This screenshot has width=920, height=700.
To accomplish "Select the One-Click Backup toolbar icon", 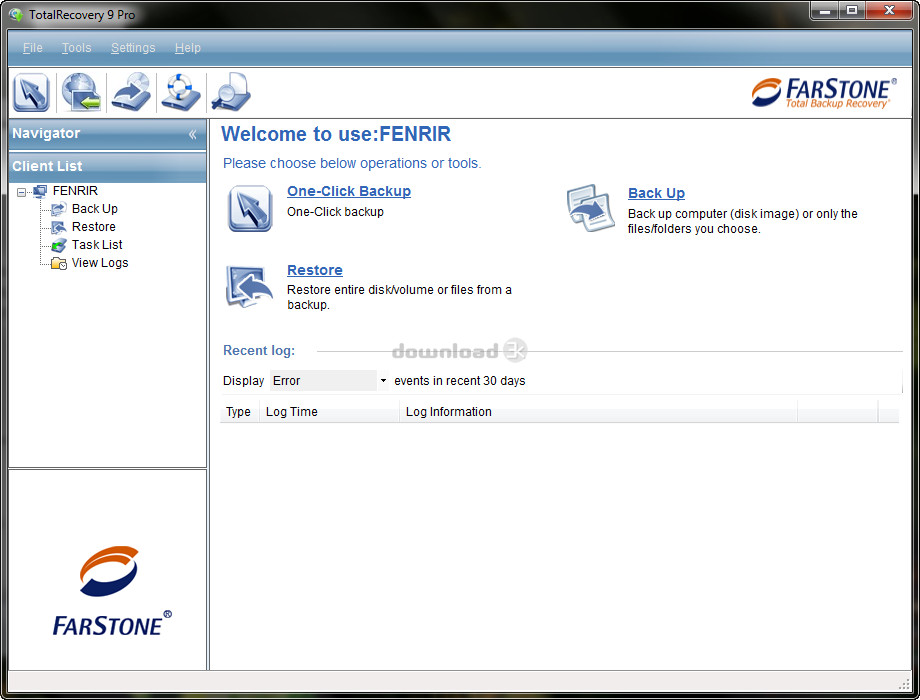I will click(31, 92).
